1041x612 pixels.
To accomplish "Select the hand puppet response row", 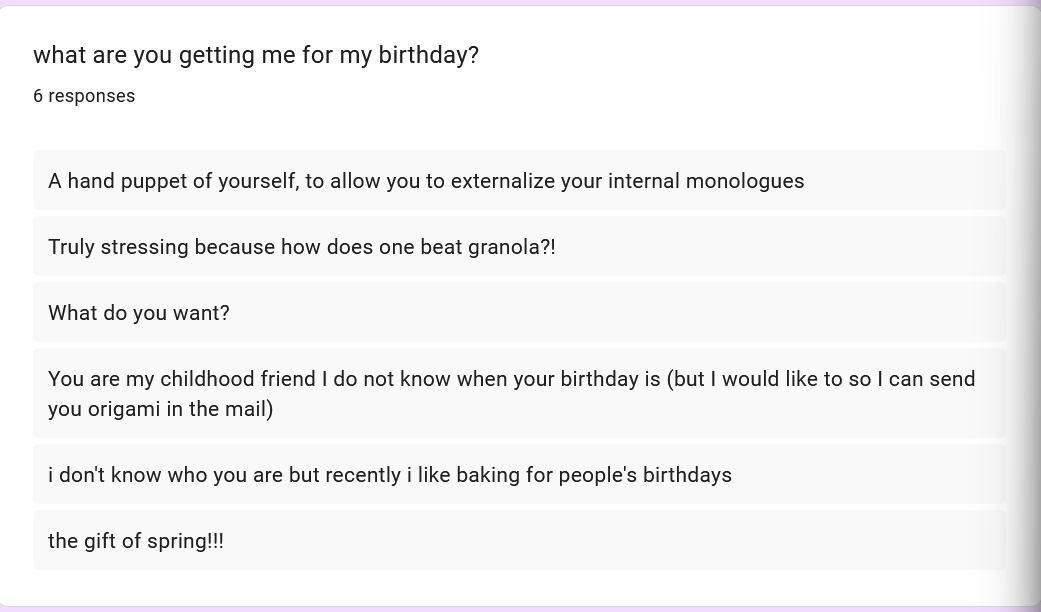I will (x=519, y=181).
